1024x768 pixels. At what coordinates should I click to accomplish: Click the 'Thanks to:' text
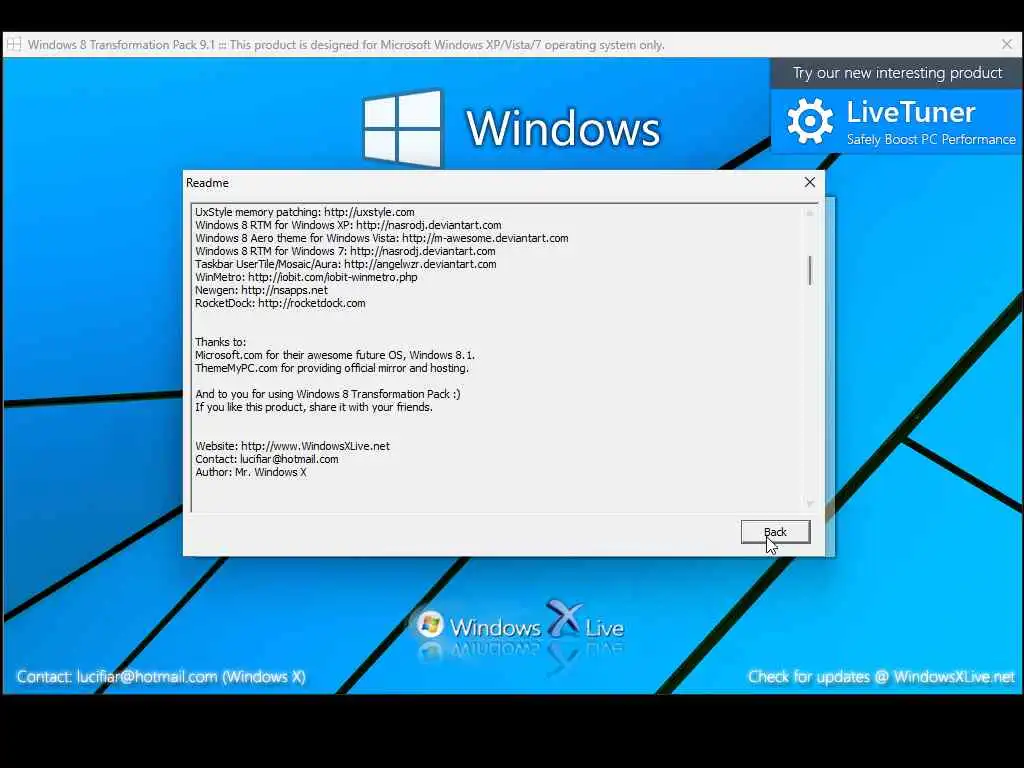(220, 342)
